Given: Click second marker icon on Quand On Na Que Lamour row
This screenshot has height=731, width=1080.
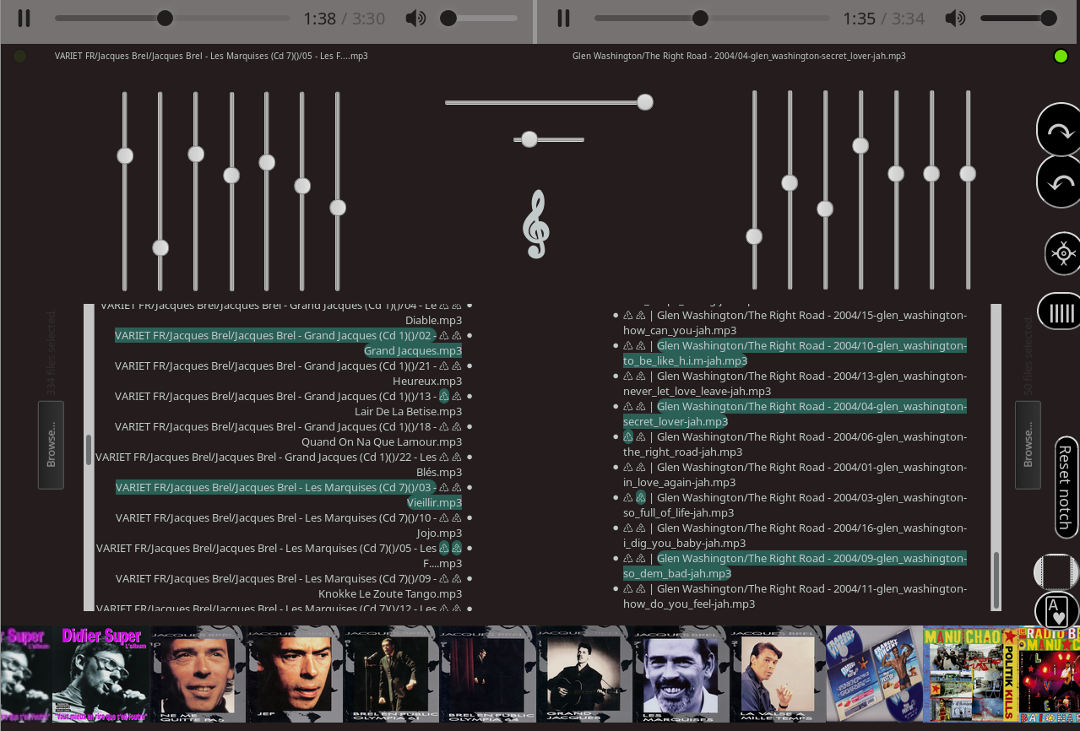Looking at the screenshot, I should (457, 426).
